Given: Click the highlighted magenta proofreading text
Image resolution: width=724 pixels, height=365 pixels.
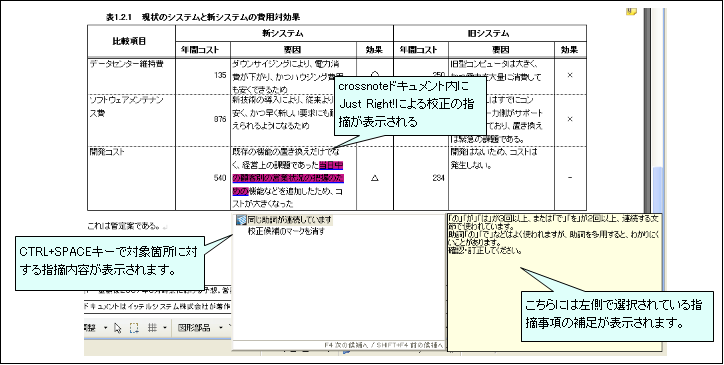Looking at the screenshot, I should (x=288, y=178).
